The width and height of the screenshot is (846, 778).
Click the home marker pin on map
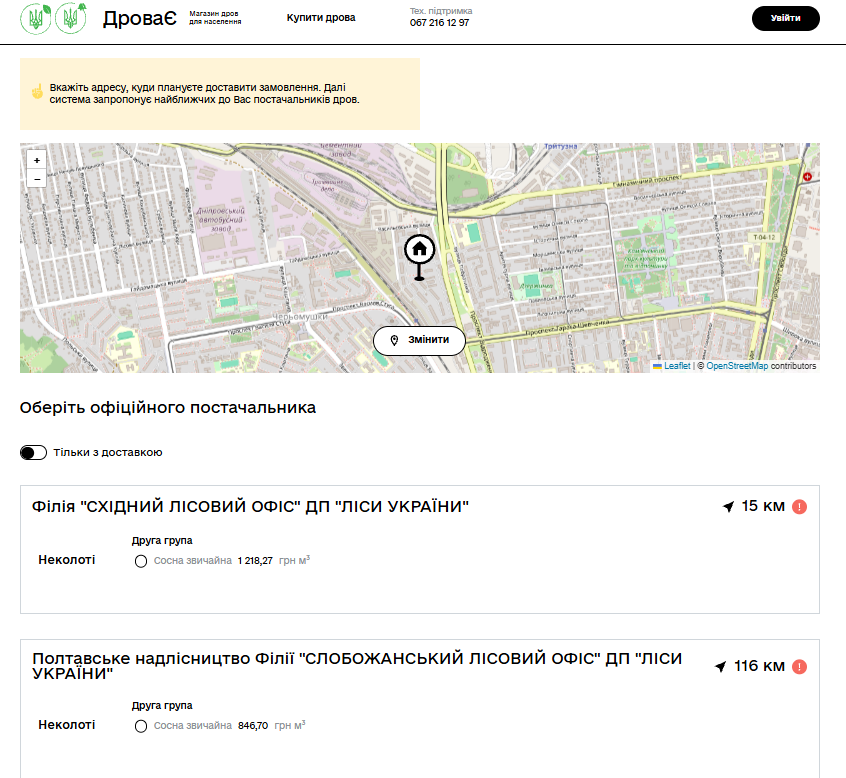[x=419, y=250]
